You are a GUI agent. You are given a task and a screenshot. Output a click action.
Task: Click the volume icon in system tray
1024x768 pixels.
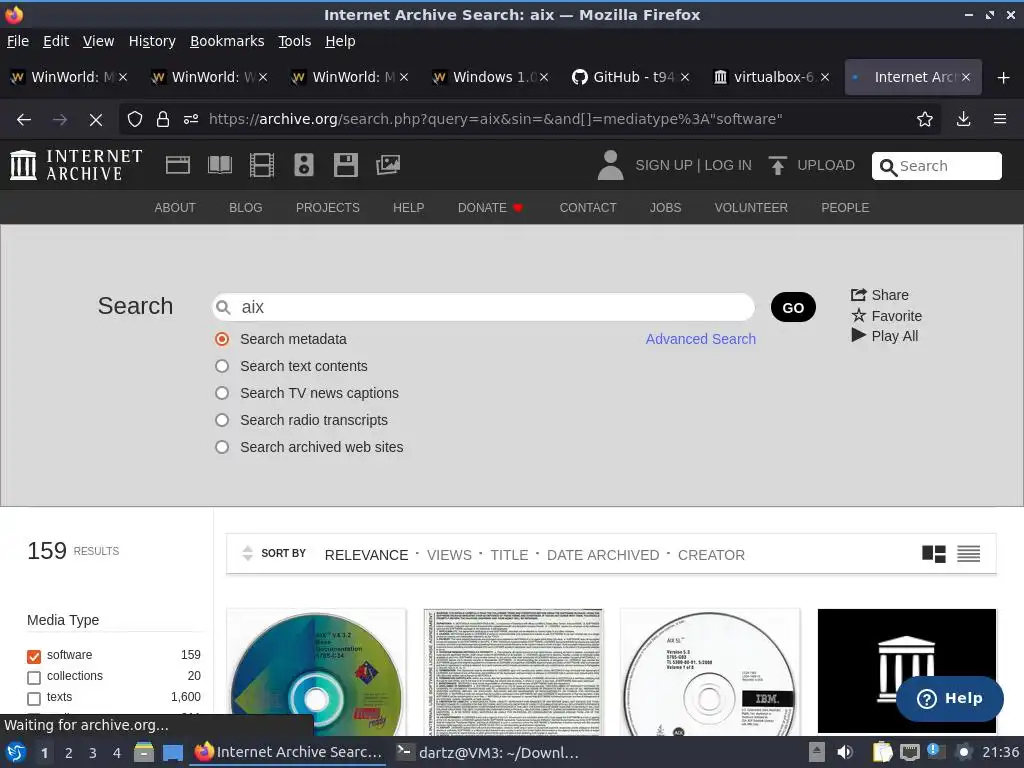(x=845, y=752)
